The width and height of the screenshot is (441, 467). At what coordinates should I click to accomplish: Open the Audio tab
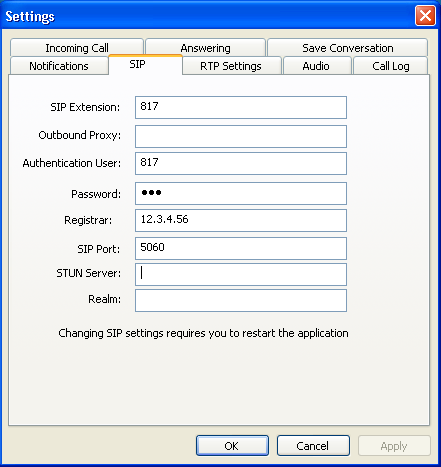point(317,66)
